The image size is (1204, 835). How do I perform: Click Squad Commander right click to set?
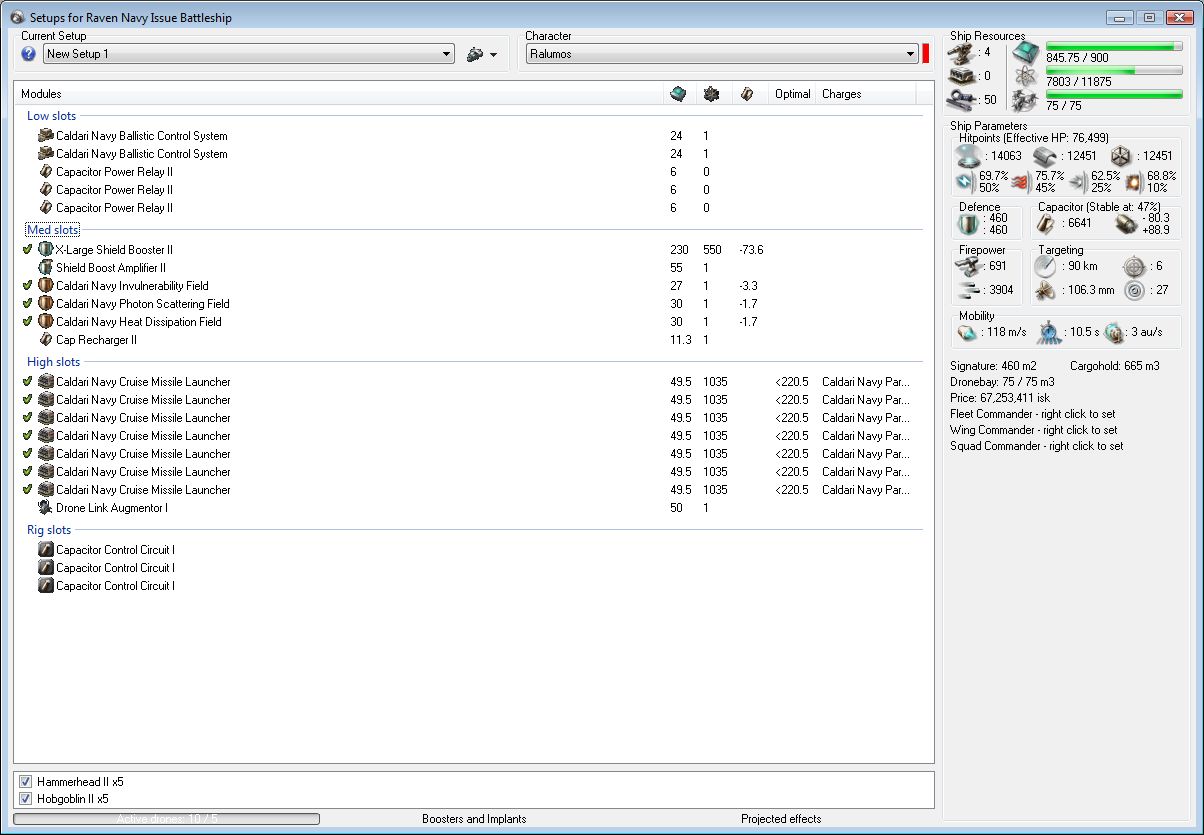tap(1036, 446)
